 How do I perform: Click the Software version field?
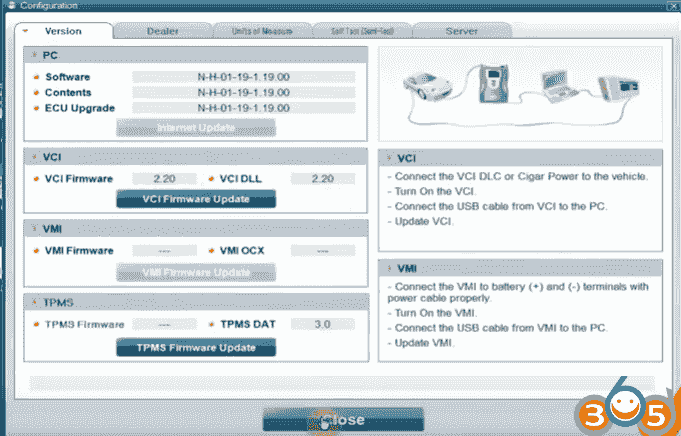tap(244, 77)
